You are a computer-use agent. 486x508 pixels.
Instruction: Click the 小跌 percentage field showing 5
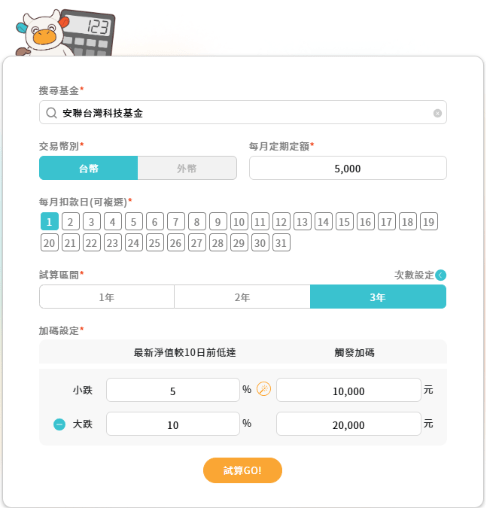pos(173,390)
